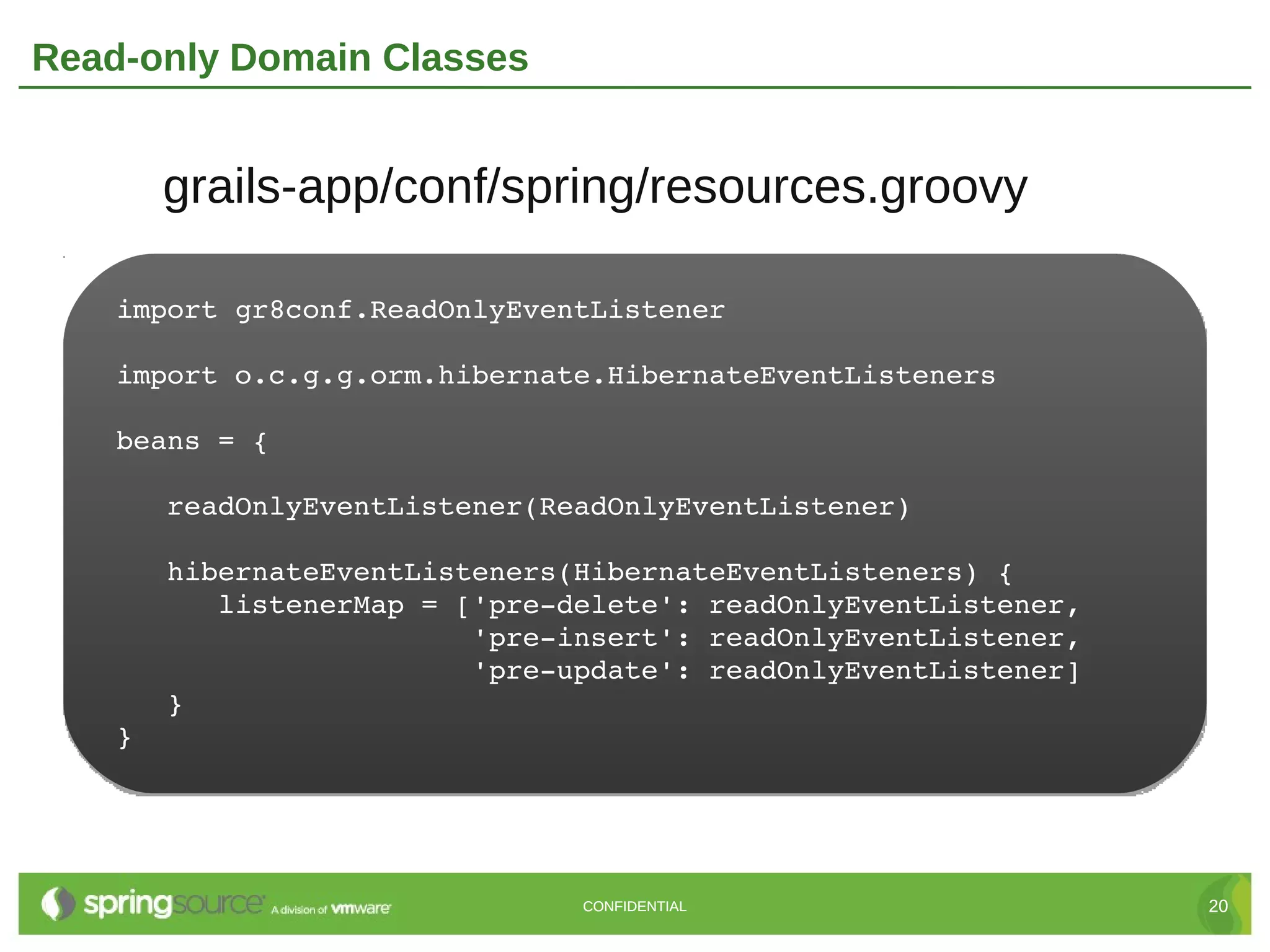Click the slide number 20

pyautogui.click(x=1218, y=906)
